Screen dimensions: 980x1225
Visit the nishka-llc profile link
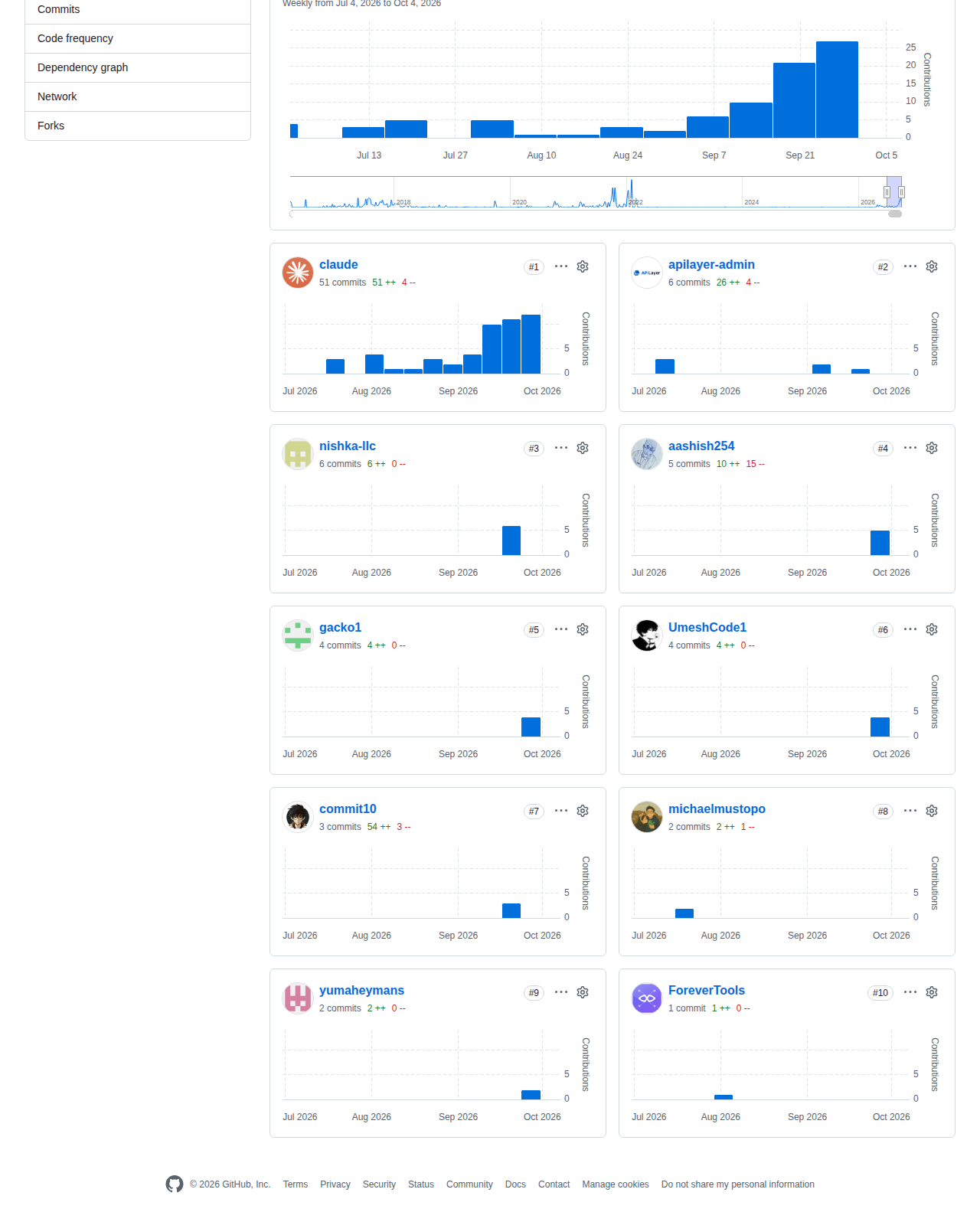348,446
